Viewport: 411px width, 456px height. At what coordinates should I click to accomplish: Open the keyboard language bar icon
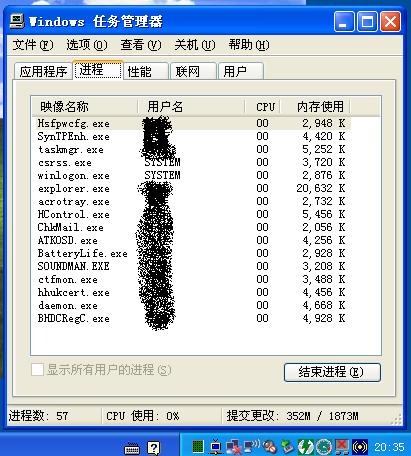pyautogui.click(x=132, y=448)
